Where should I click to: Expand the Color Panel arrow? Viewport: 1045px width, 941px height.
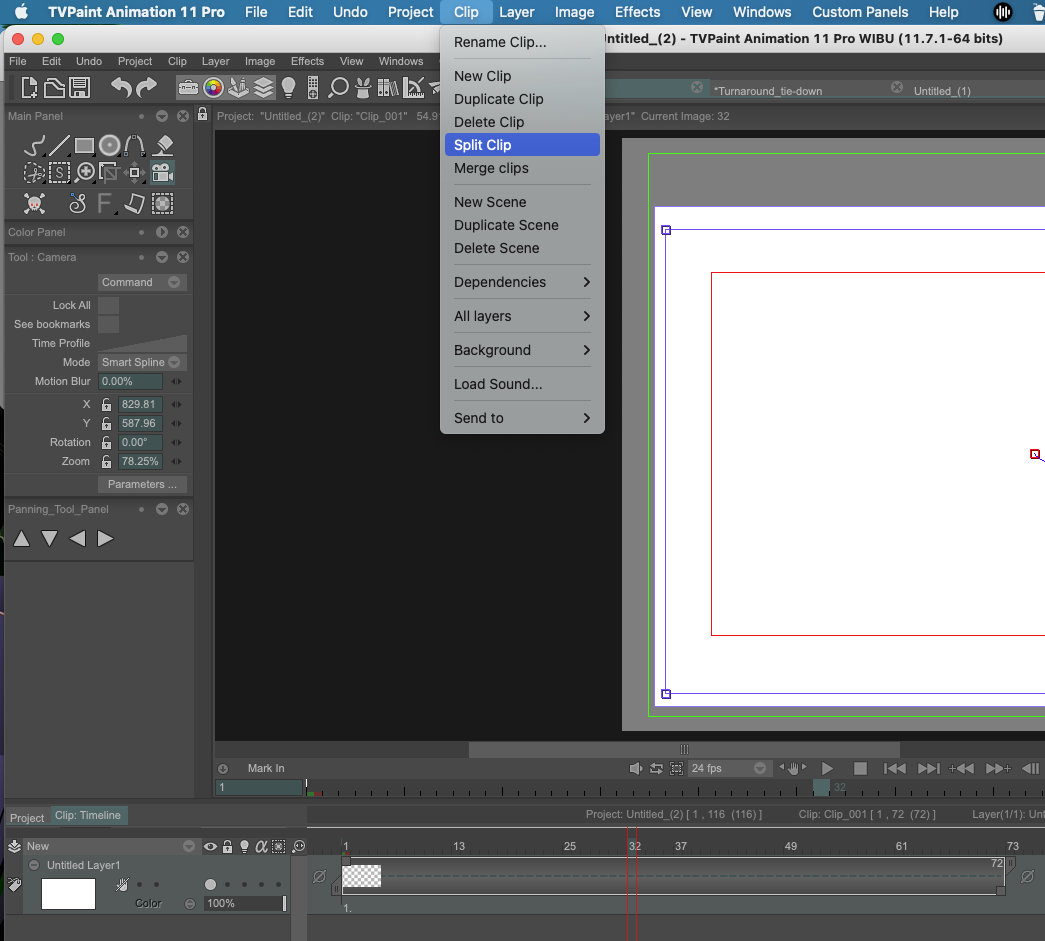pos(162,232)
